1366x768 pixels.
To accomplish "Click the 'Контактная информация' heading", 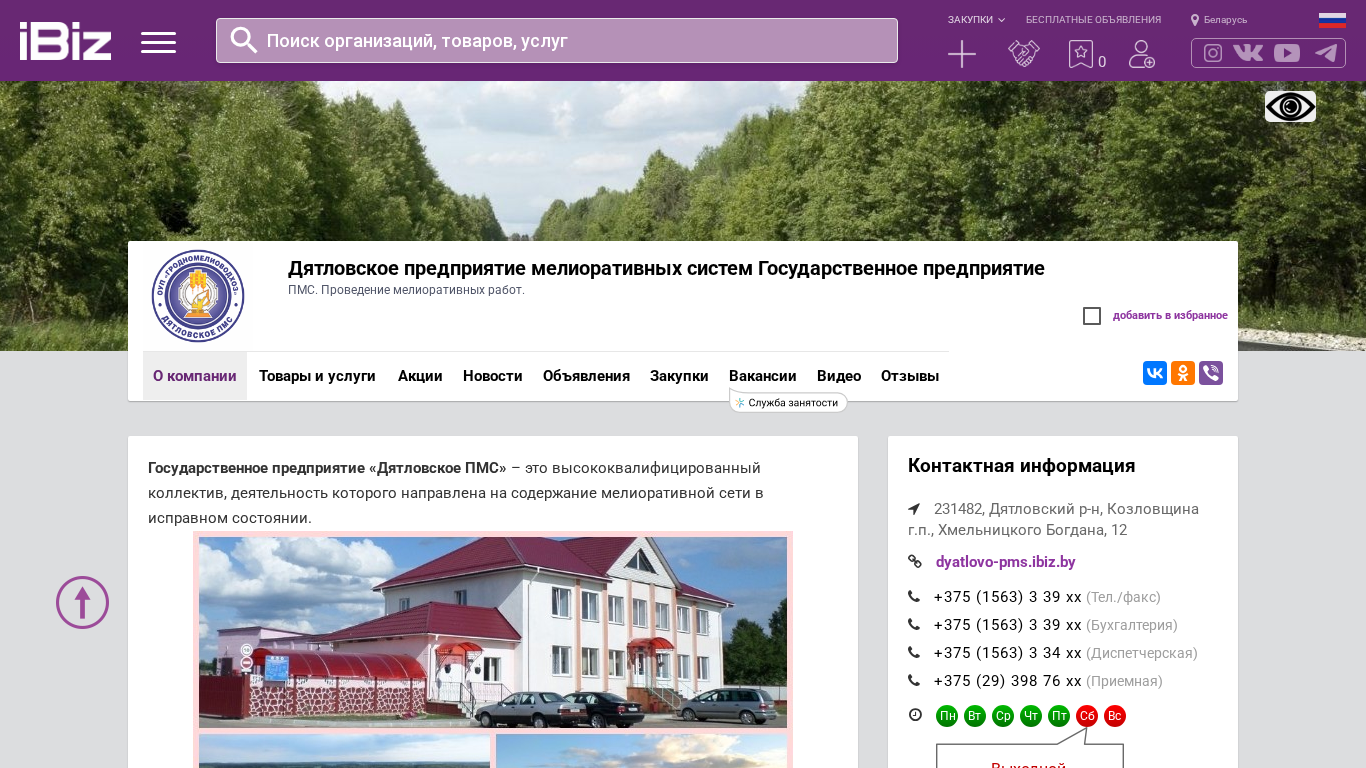I will click(x=1021, y=466).
